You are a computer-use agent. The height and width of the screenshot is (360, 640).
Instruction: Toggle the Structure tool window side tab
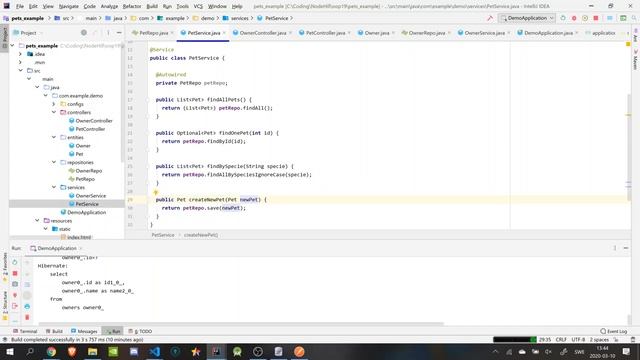coord(5,306)
